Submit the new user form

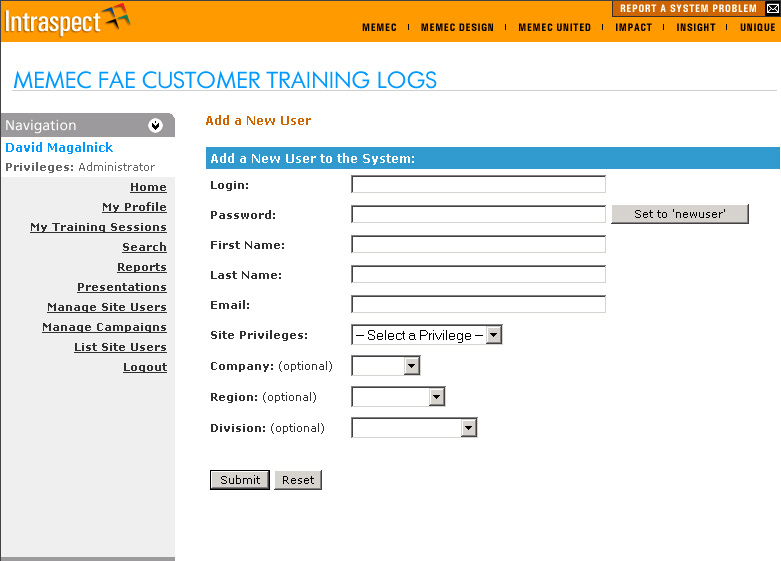coord(240,480)
